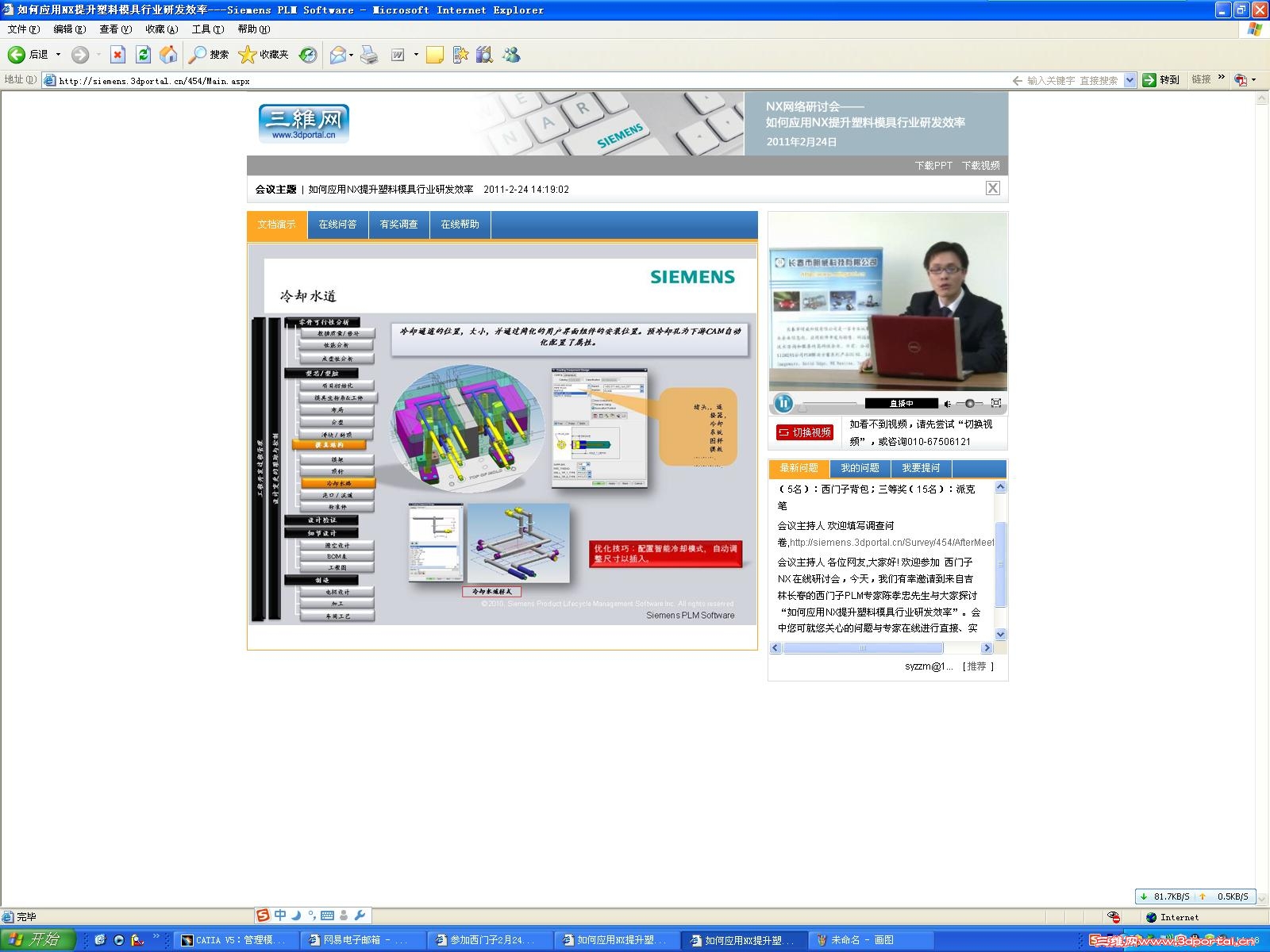This screenshot has width=1270, height=952.
Task: Open the 工具 menu
Action: (208, 29)
